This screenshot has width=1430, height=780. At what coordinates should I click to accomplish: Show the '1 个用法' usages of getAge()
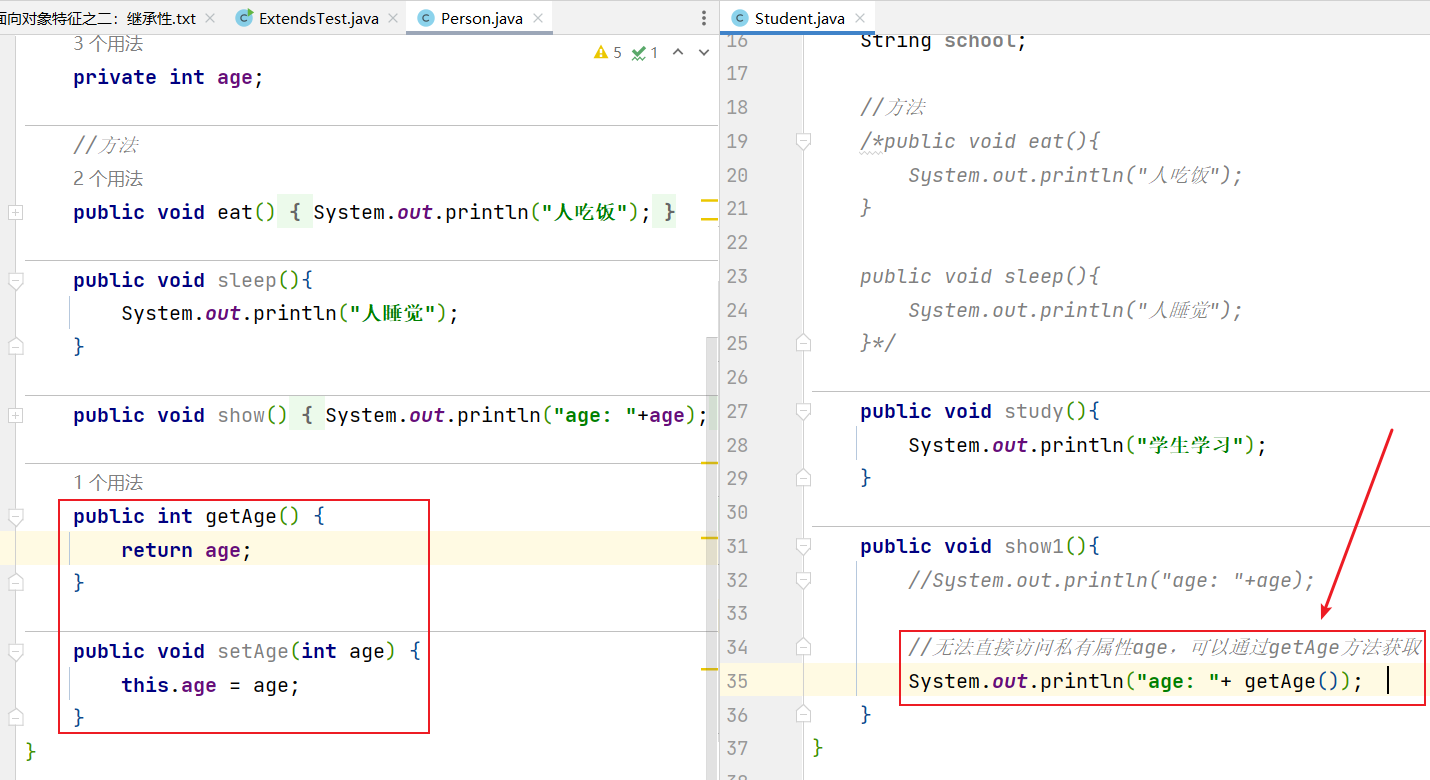point(108,483)
